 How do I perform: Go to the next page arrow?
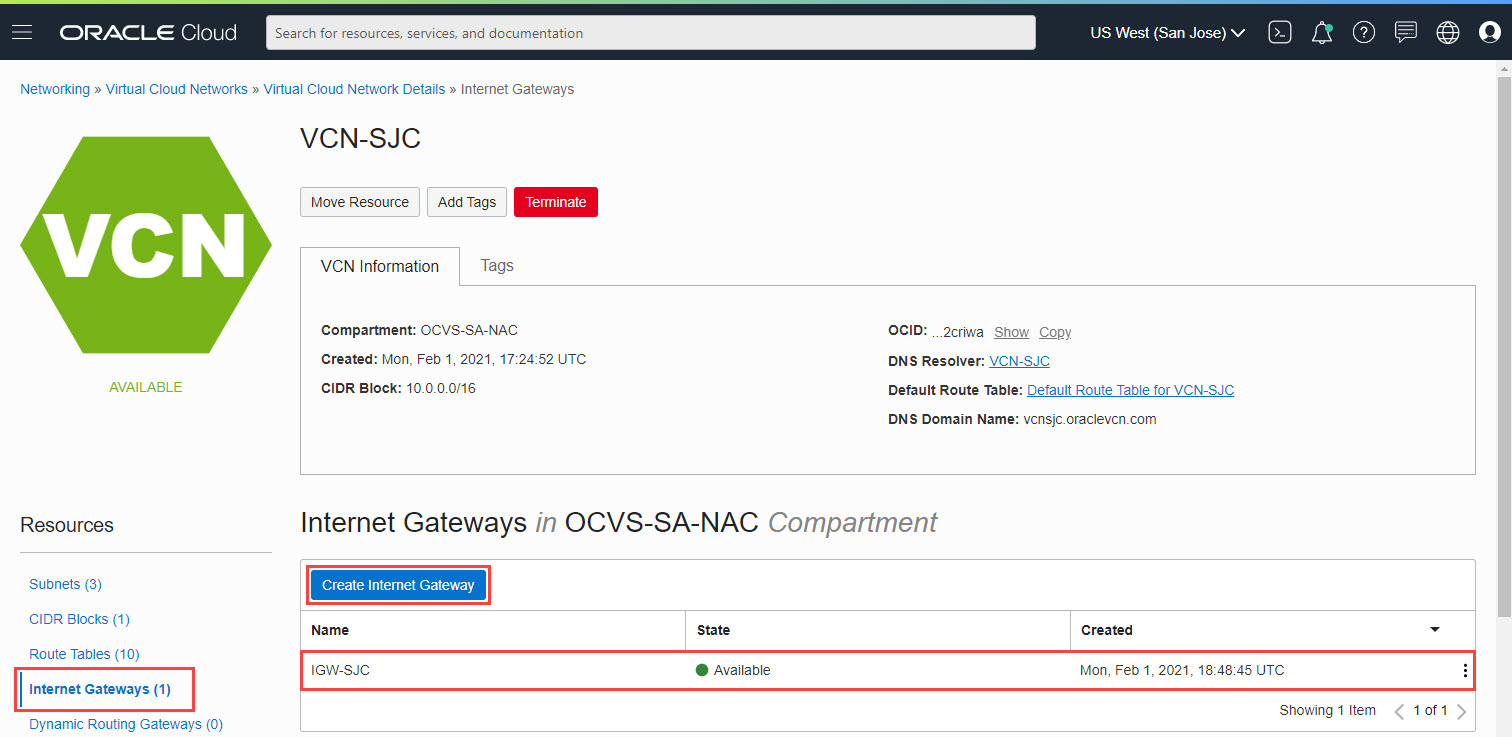1462,711
